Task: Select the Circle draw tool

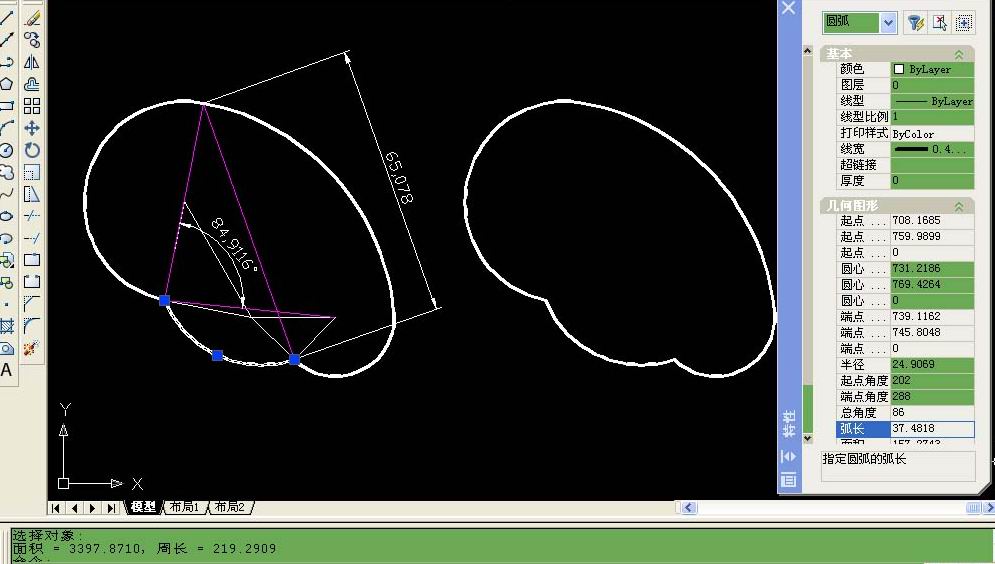Action: click(6, 150)
